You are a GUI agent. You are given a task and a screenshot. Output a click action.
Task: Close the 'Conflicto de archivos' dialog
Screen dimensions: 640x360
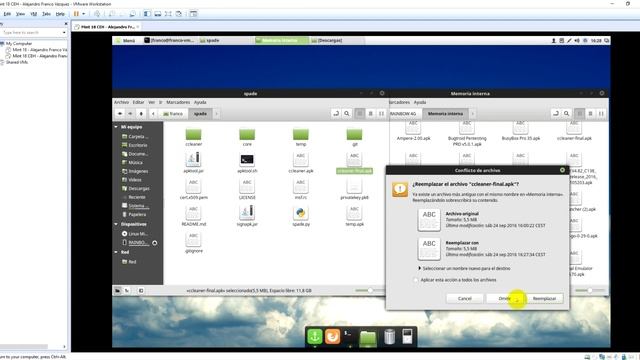pyautogui.click(x=562, y=170)
